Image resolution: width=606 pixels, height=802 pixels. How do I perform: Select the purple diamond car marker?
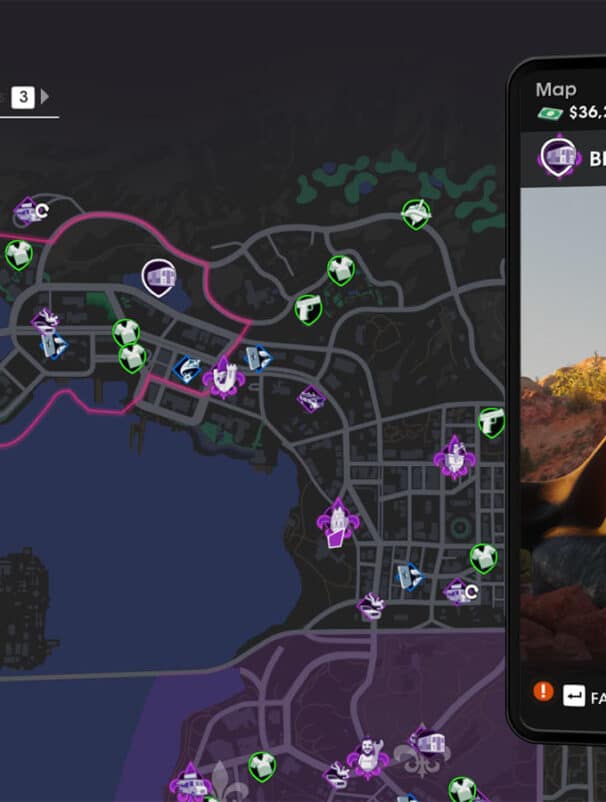click(x=311, y=399)
